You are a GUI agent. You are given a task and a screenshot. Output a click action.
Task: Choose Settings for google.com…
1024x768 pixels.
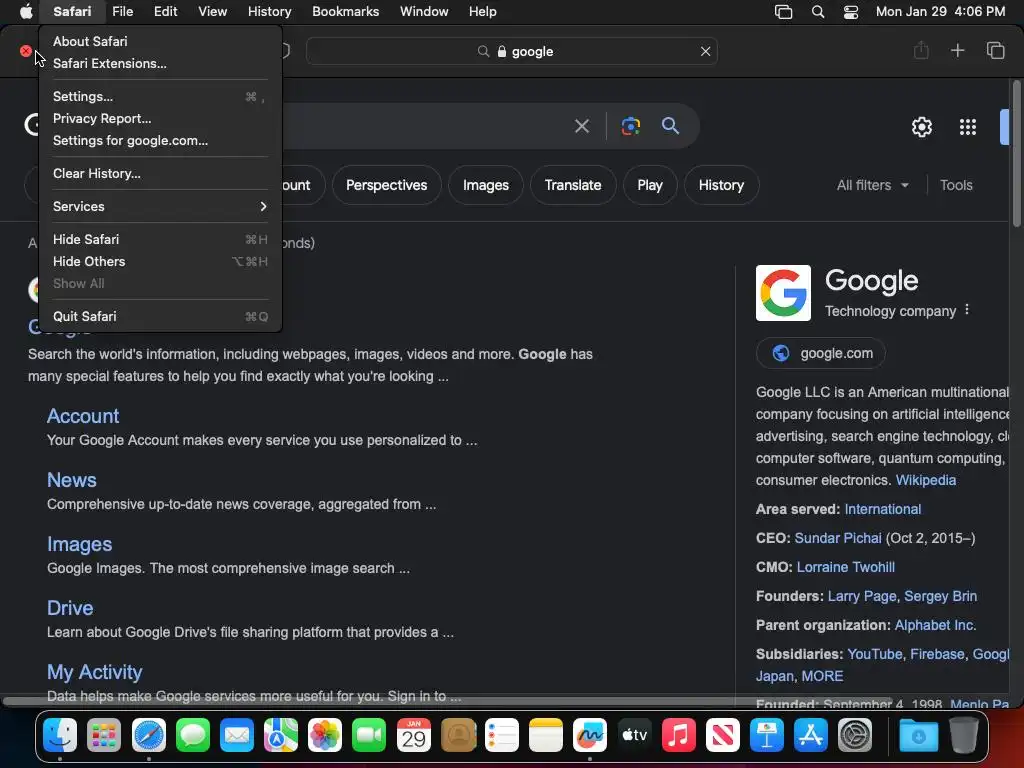tap(160, 140)
